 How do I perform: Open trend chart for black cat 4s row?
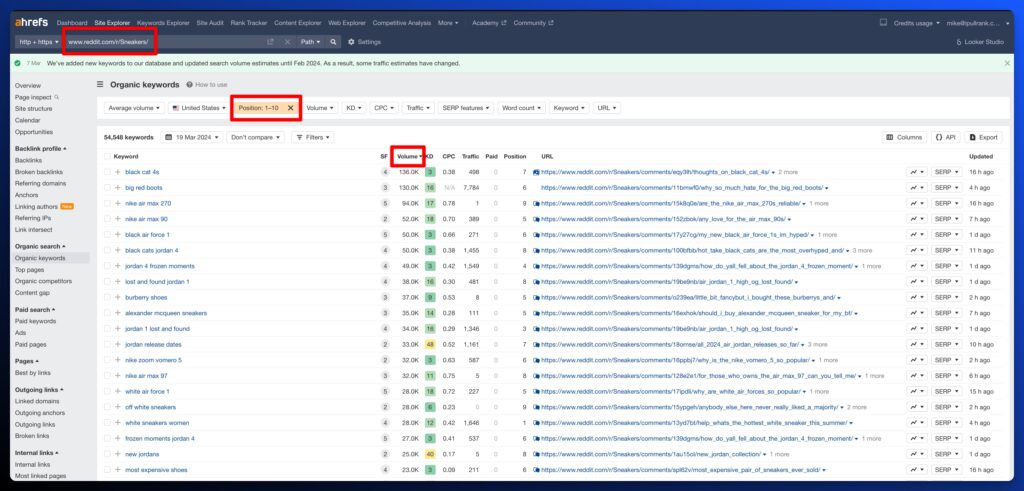pos(915,172)
